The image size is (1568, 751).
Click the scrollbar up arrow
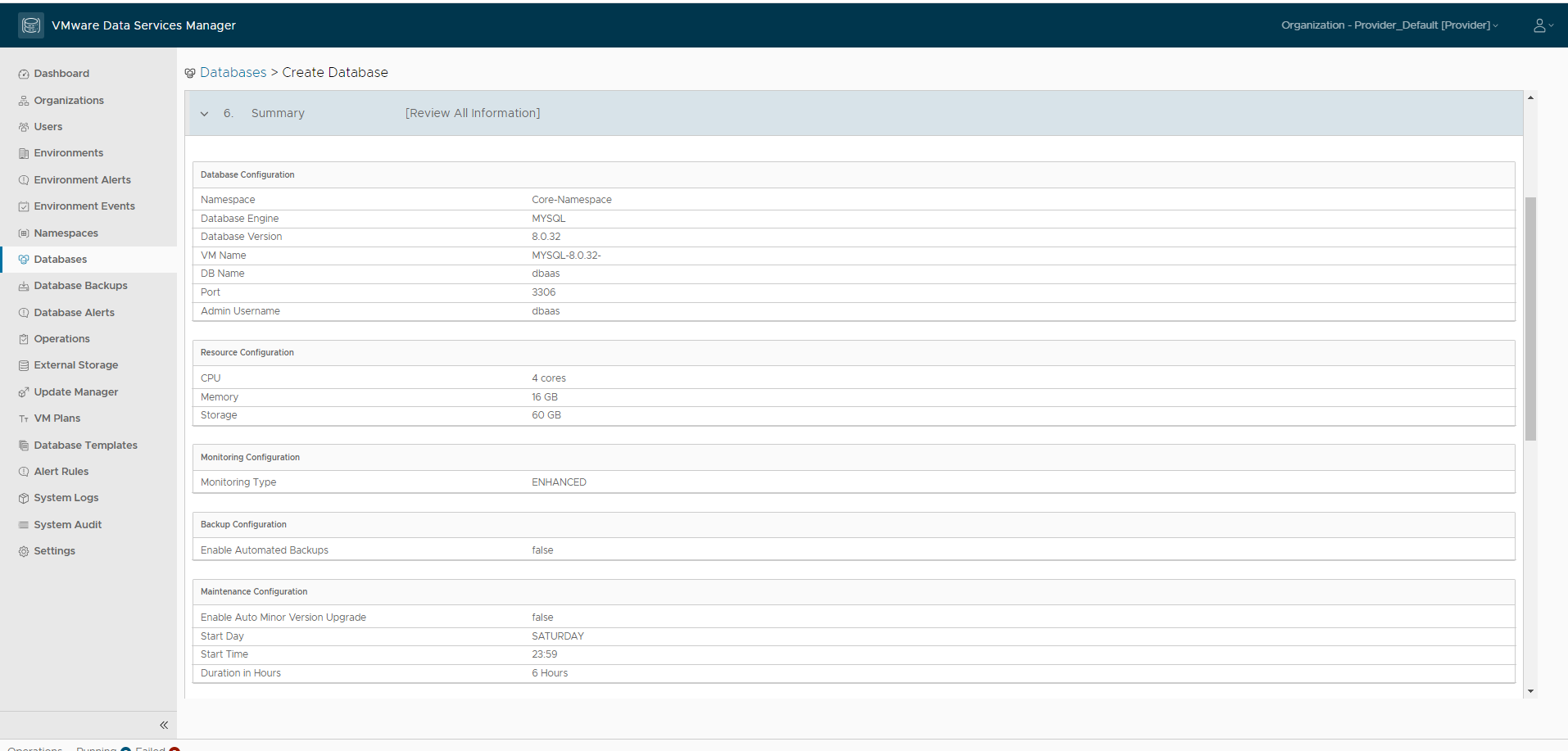coord(1530,97)
